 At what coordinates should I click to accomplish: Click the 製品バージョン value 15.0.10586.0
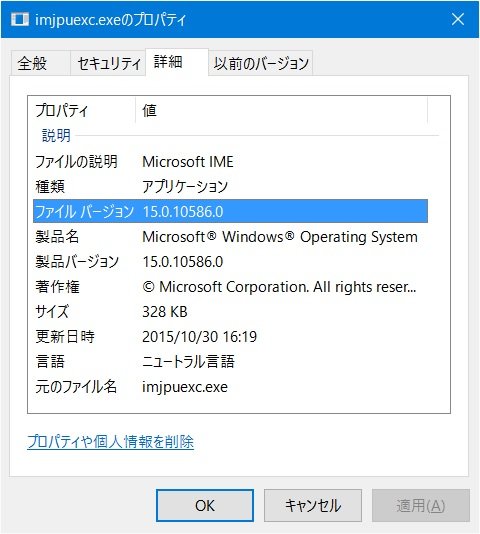point(183,262)
